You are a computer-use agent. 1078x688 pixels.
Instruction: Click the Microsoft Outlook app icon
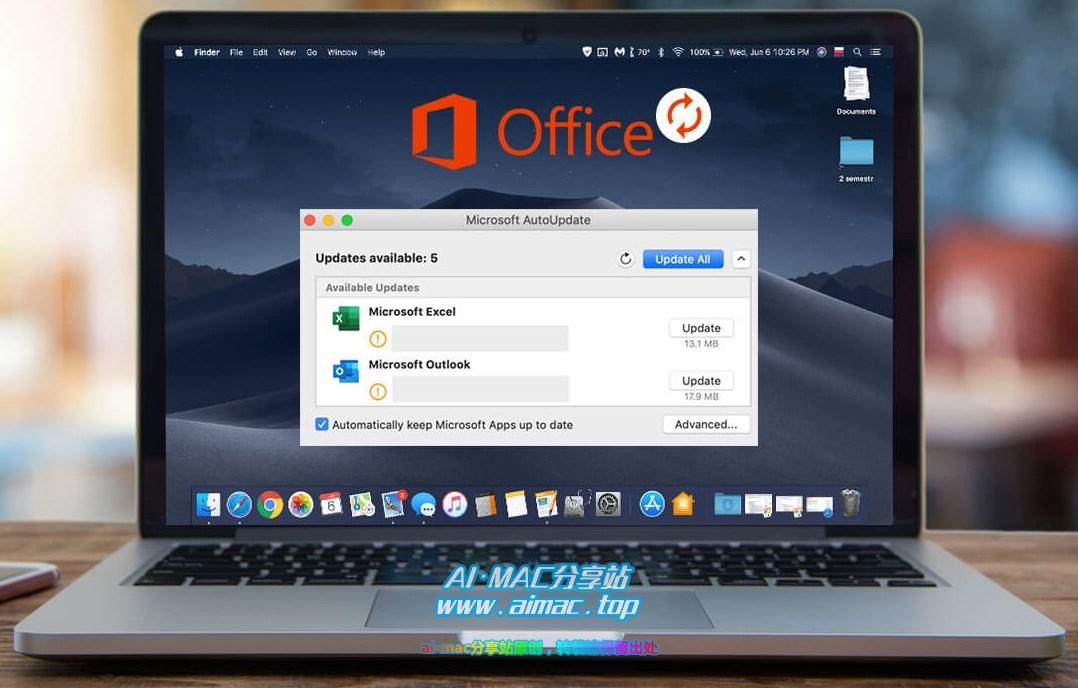346,371
